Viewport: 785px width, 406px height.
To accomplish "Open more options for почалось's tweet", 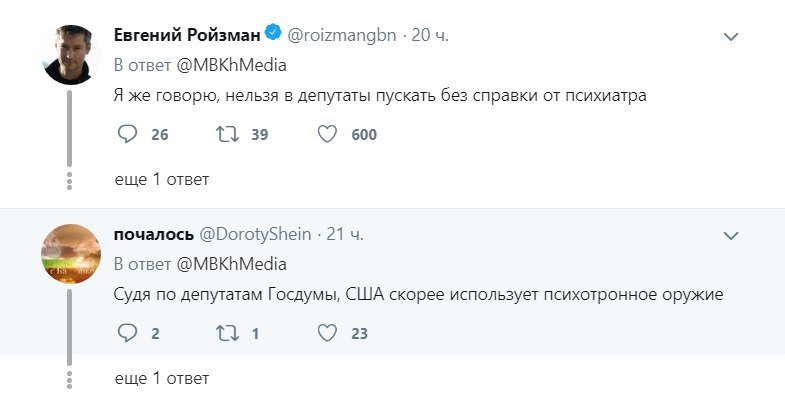I will pos(731,236).
